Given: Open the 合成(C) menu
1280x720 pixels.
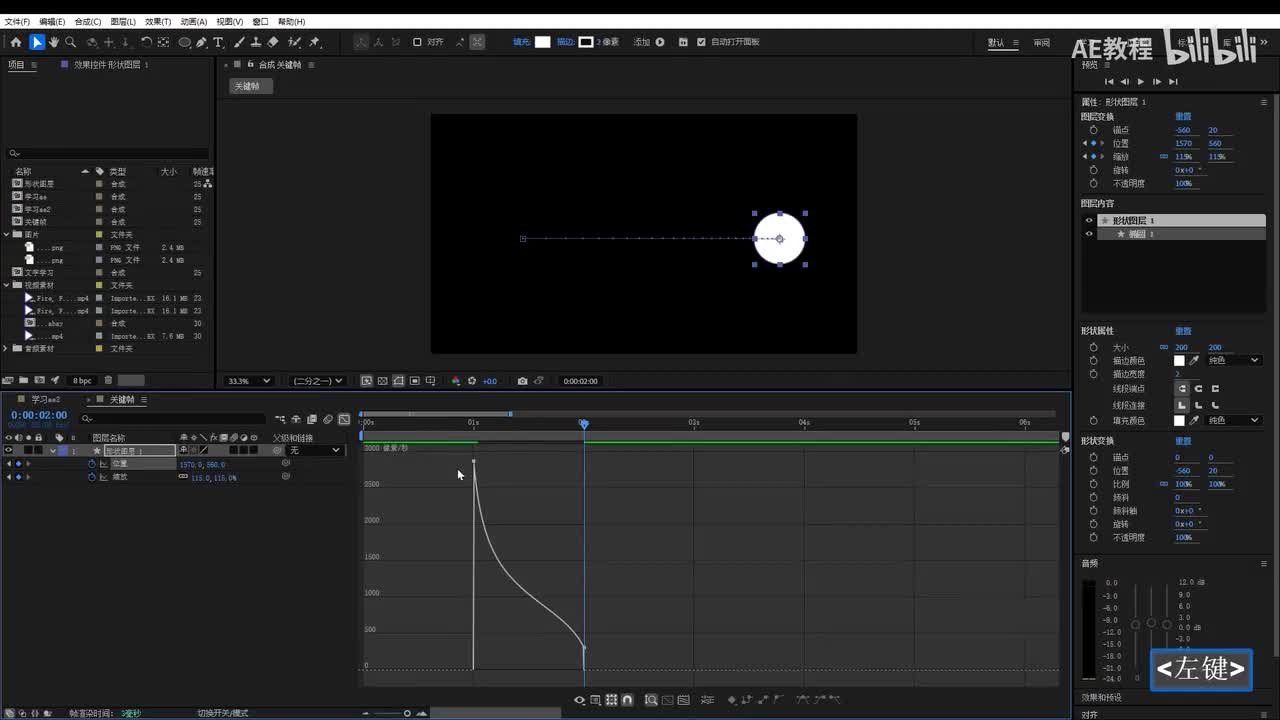Looking at the screenshot, I should point(88,21).
